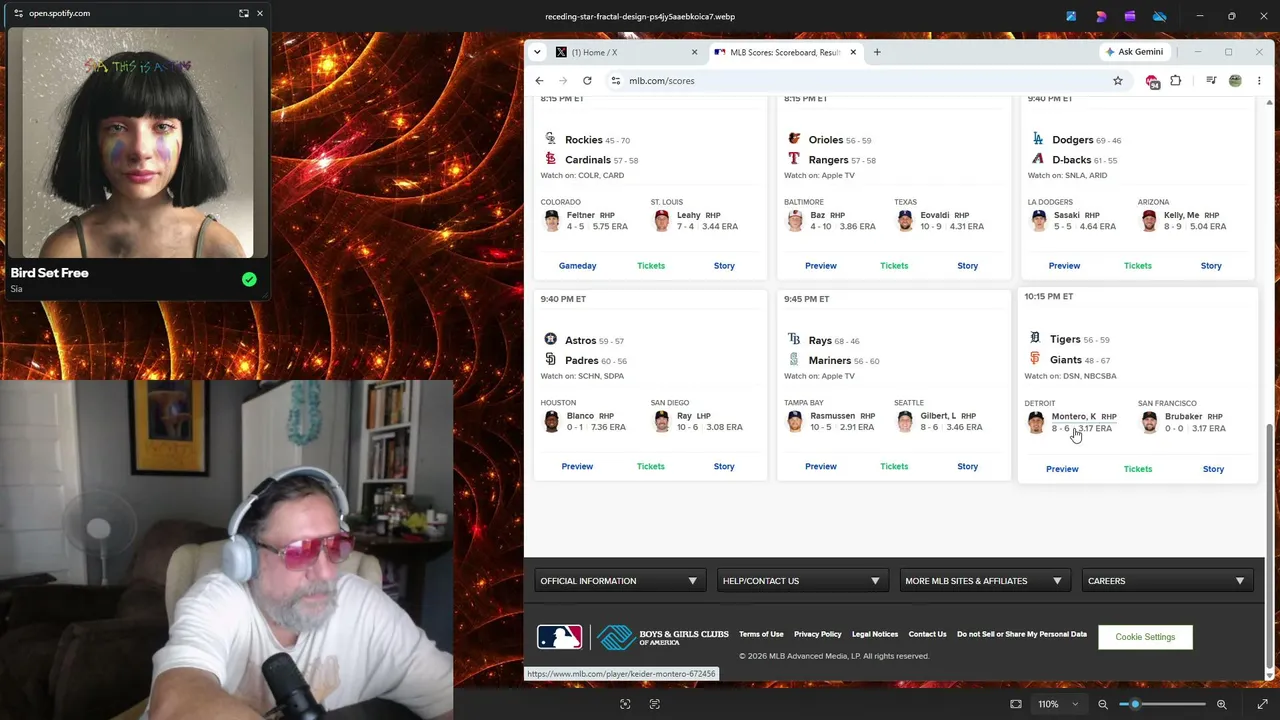The image size is (1280, 720).
Task: Click the Rays team logo
Action: (x=794, y=340)
